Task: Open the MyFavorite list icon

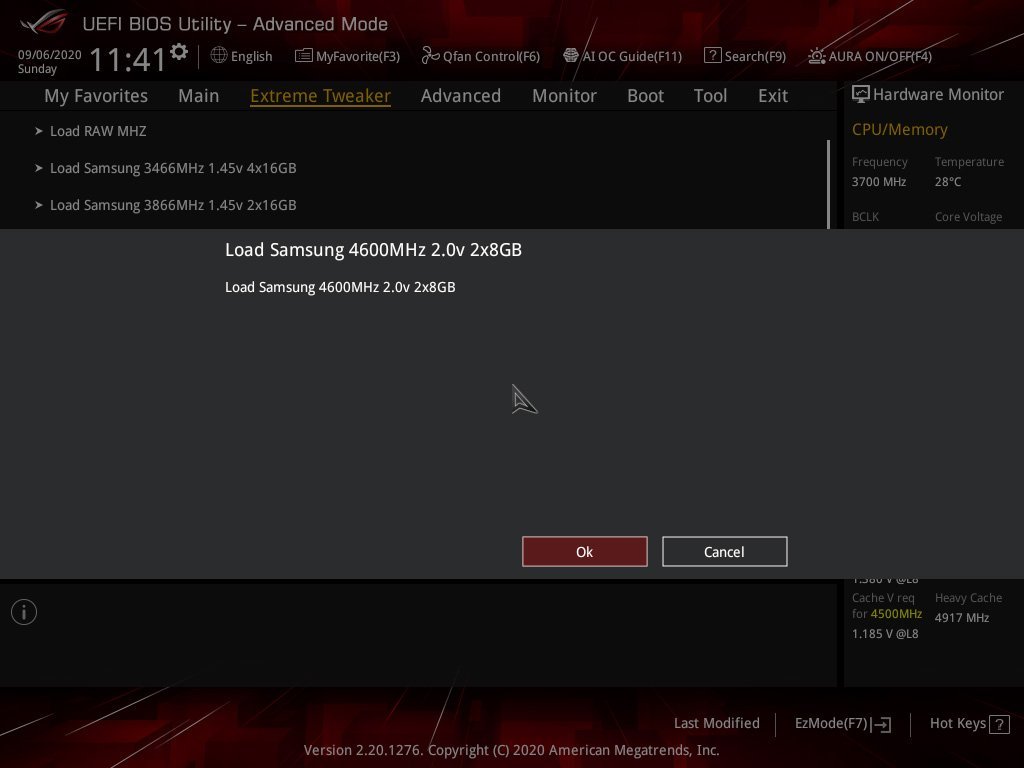Action: (304, 56)
